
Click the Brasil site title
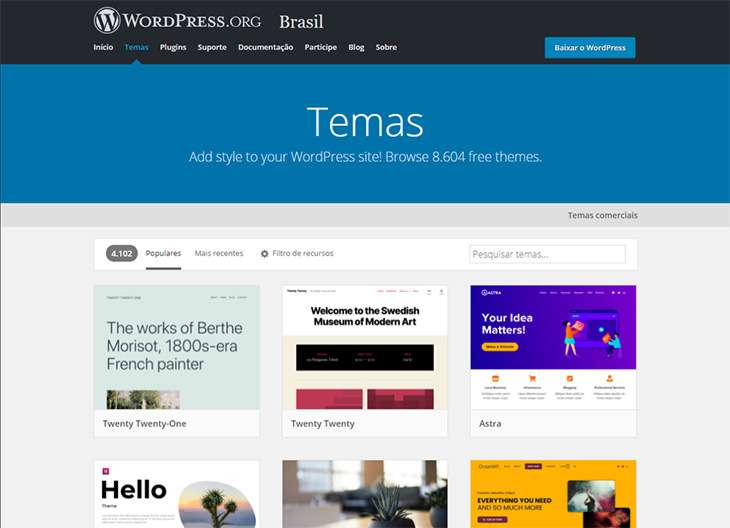(301, 21)
